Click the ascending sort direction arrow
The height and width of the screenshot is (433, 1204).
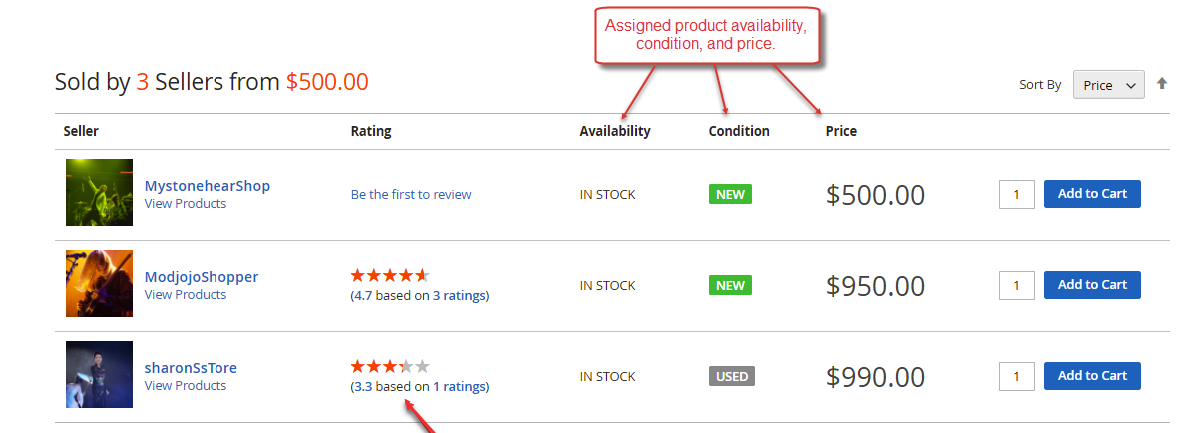tap(1162, 84)
